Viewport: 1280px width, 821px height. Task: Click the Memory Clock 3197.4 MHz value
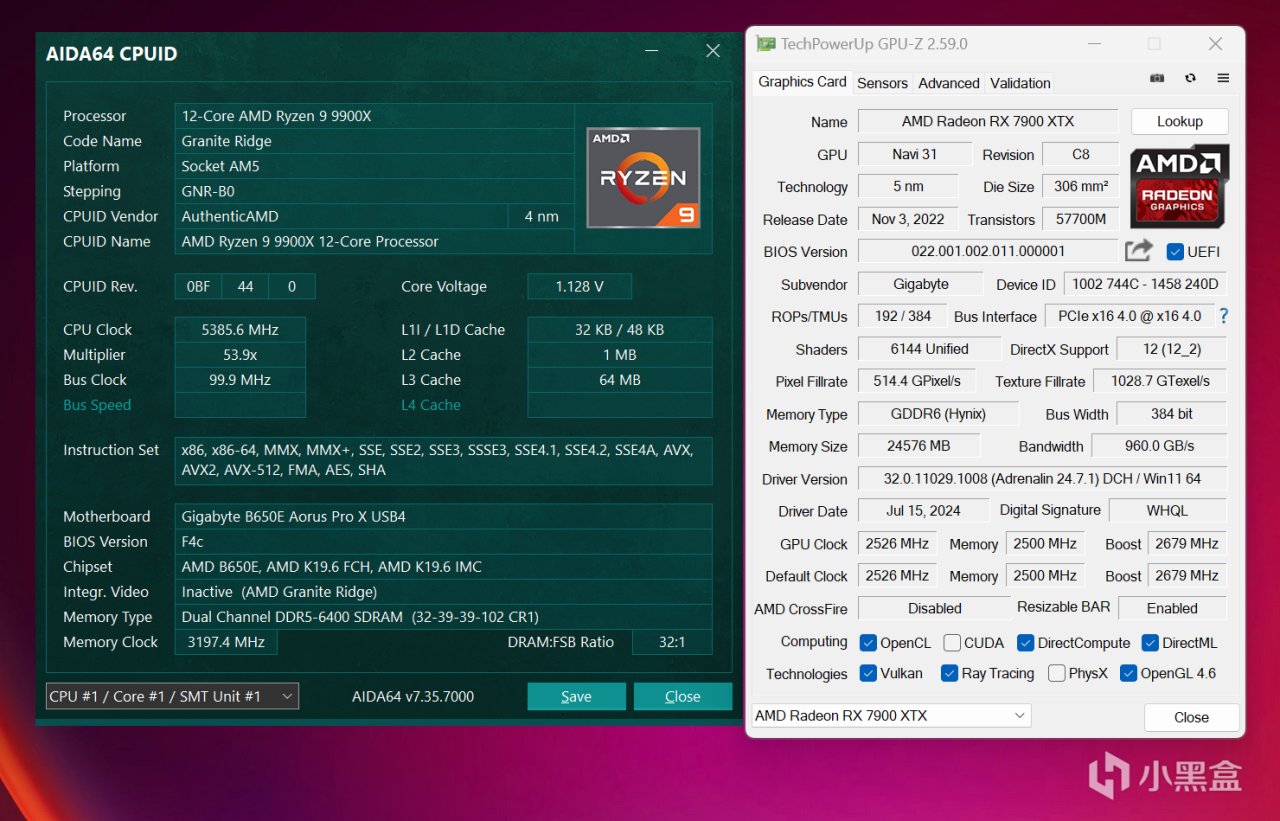[226, 642]
